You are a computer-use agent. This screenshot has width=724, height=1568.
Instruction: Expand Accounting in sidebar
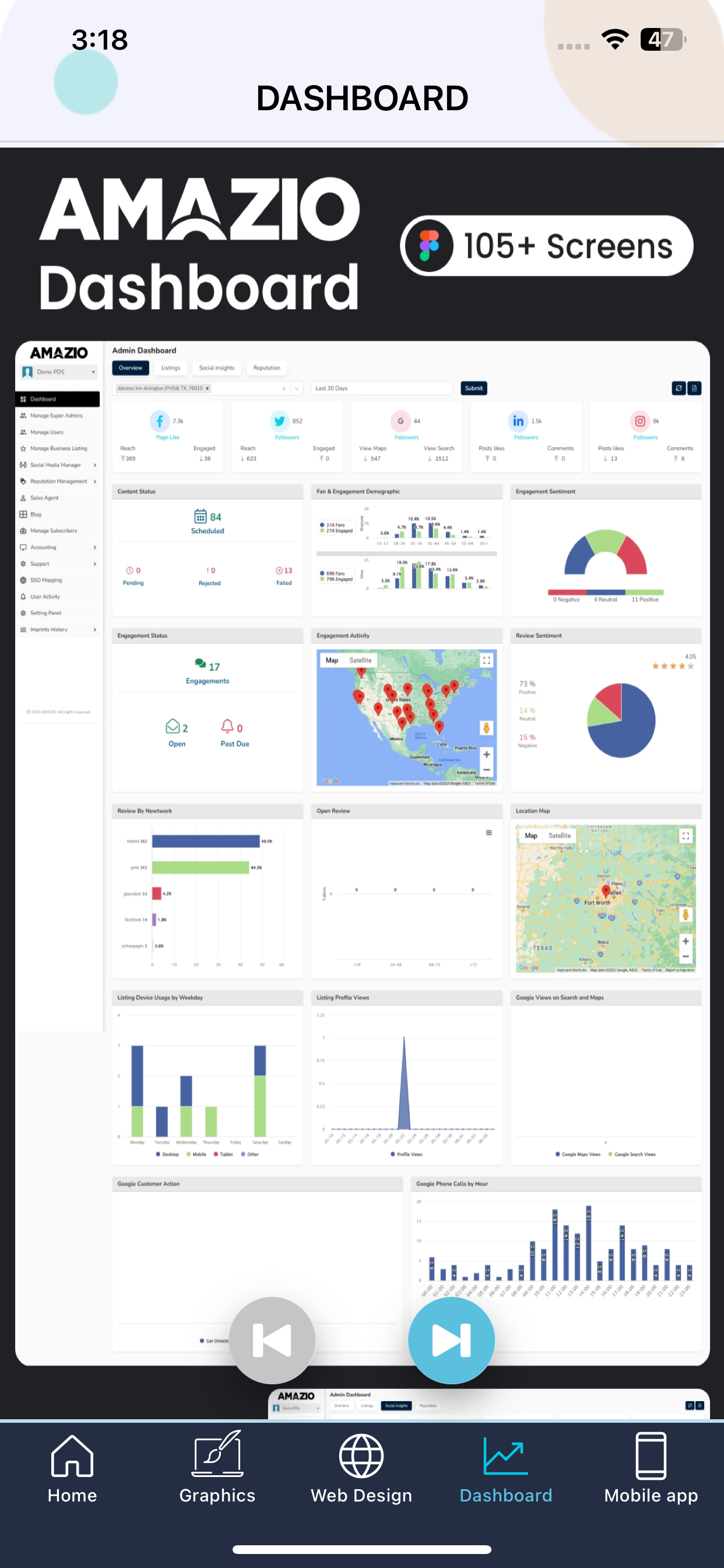coord(57,547)
